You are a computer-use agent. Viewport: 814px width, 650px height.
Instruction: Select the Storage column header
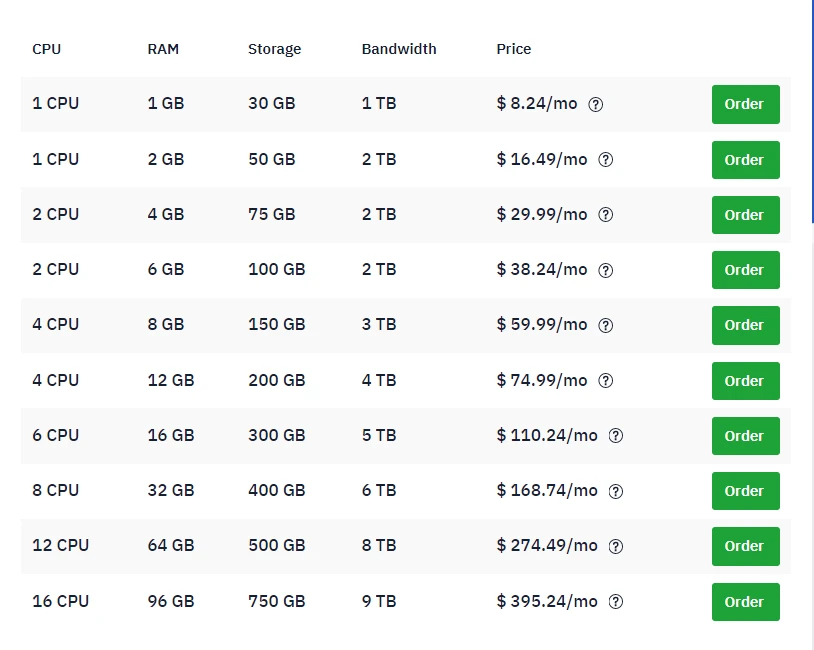click(x=274, y=48)
